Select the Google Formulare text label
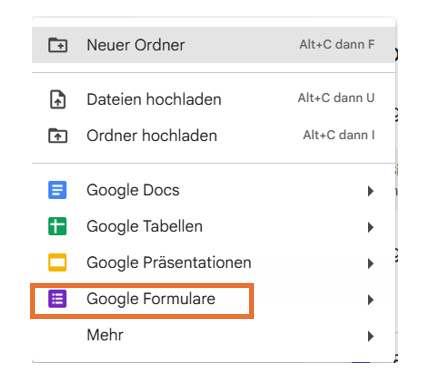The width and height of the screenshot is (430, 380). [151, 299]
